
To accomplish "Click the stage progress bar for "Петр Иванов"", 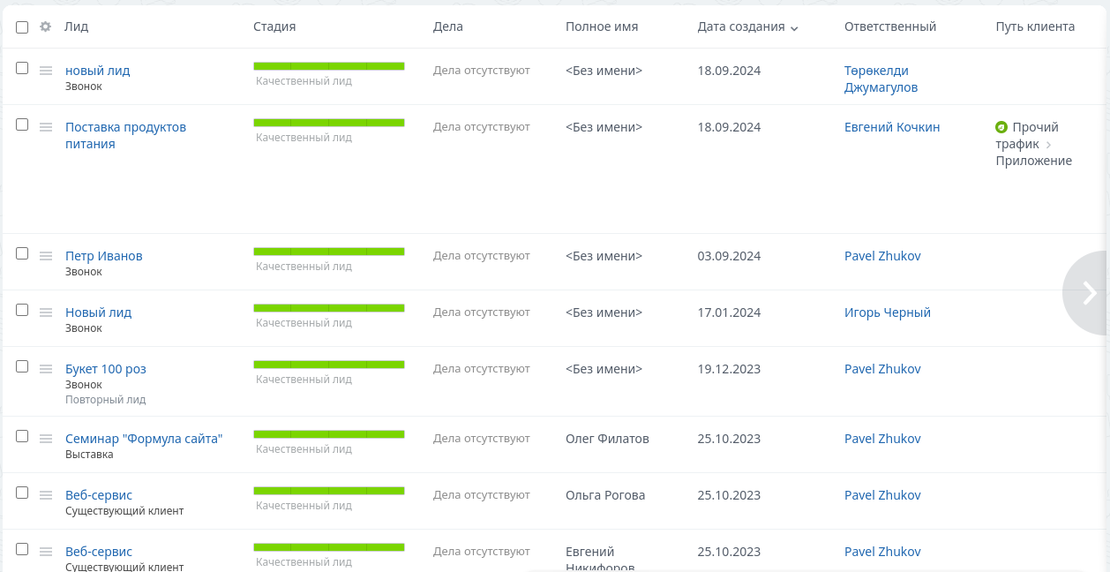I will pyautogui.click(x=328, y=251).
